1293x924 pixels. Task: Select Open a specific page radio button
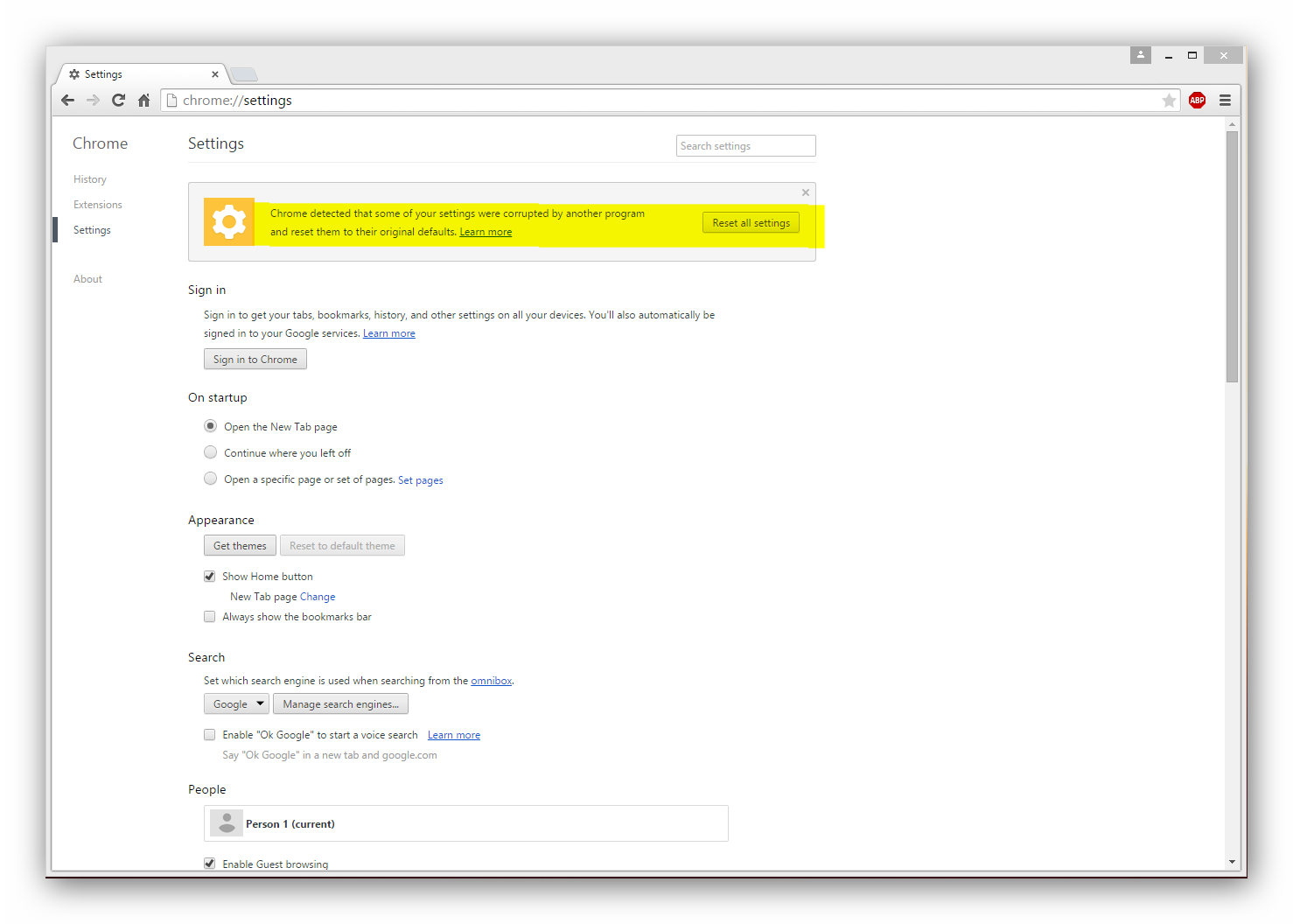coord(210,479)
